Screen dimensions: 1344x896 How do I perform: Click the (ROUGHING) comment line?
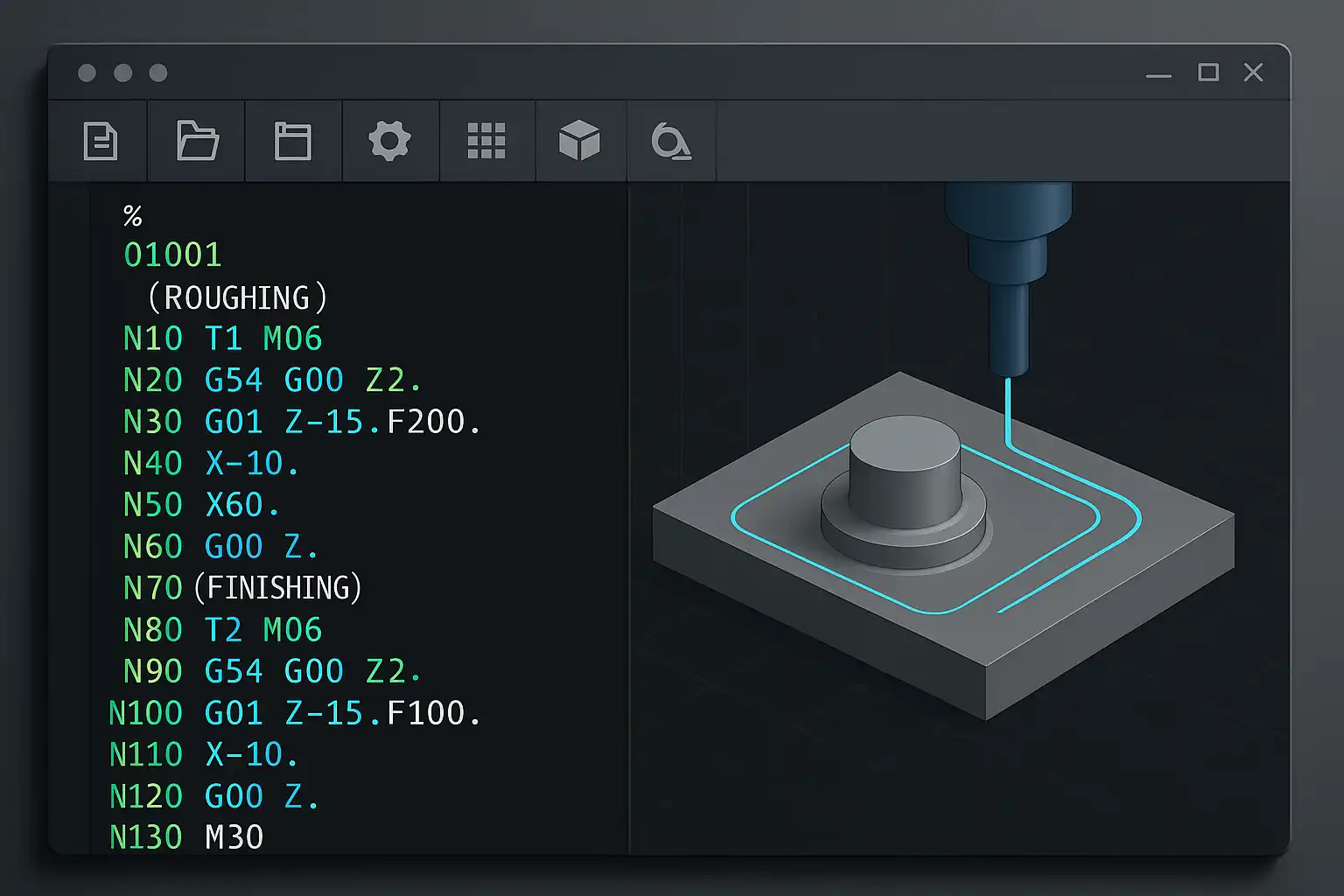coord(237,297)
